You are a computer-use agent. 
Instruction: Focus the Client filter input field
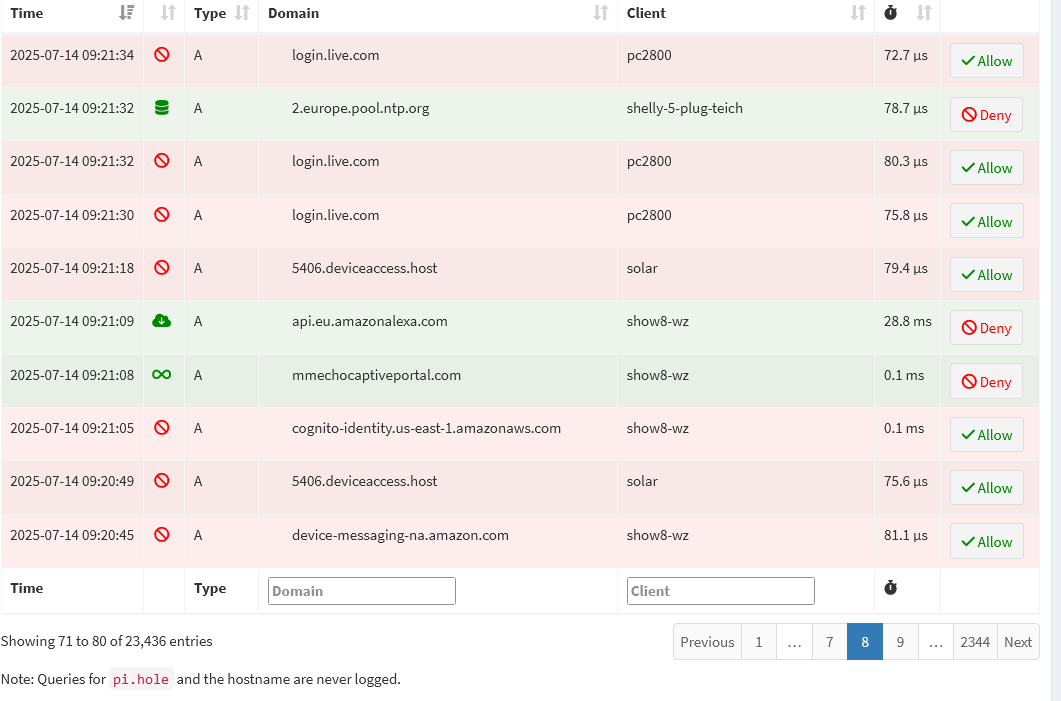pos(721,591)
